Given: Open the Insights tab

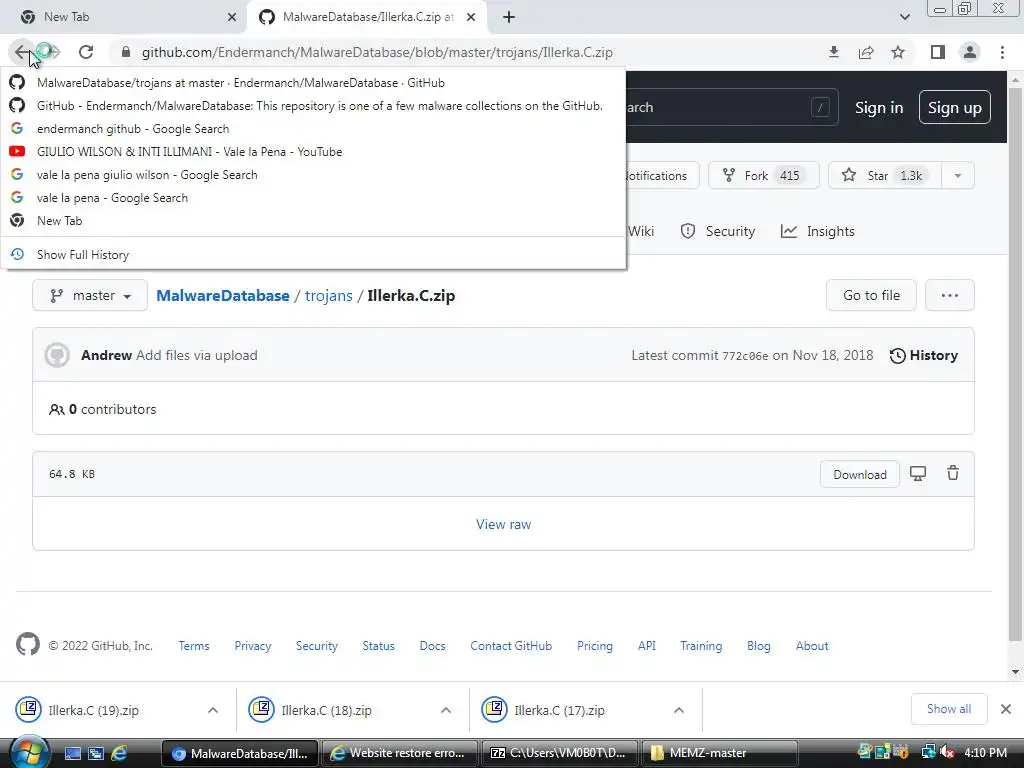Looking at the screenshot, I should click(818, 231).
